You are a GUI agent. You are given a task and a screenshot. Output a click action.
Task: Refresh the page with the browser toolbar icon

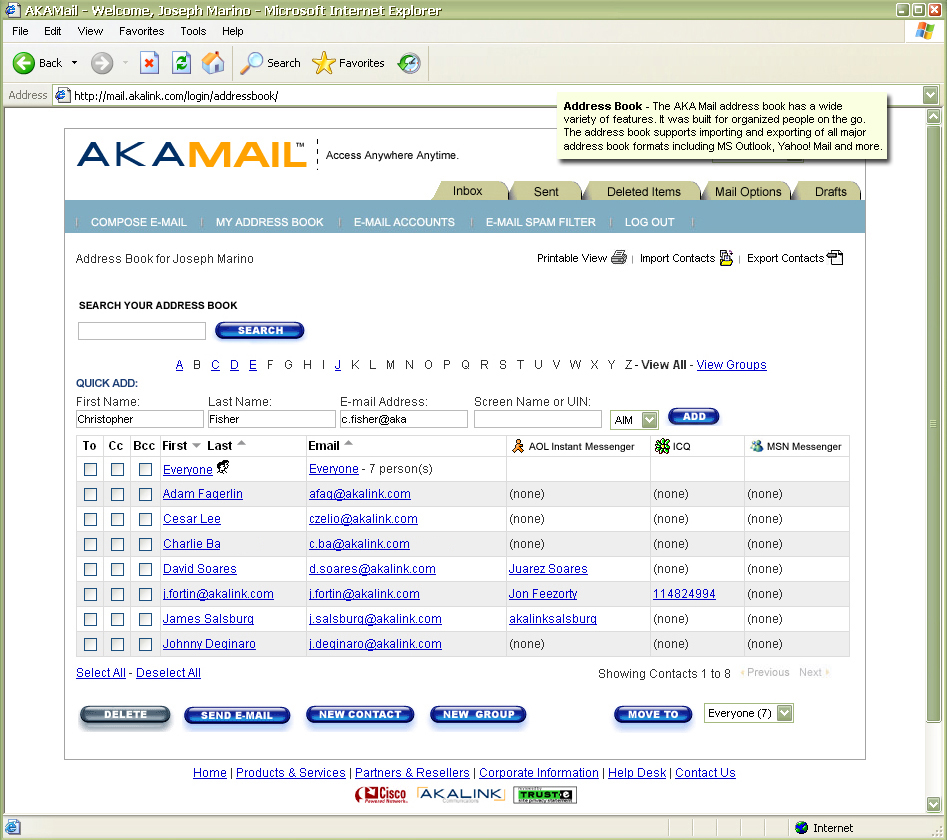click(181, 62)
